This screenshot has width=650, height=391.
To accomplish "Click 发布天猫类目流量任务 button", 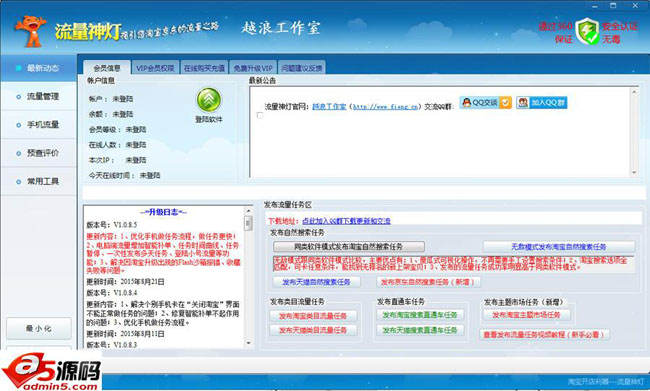I will (x=313, y=330).
